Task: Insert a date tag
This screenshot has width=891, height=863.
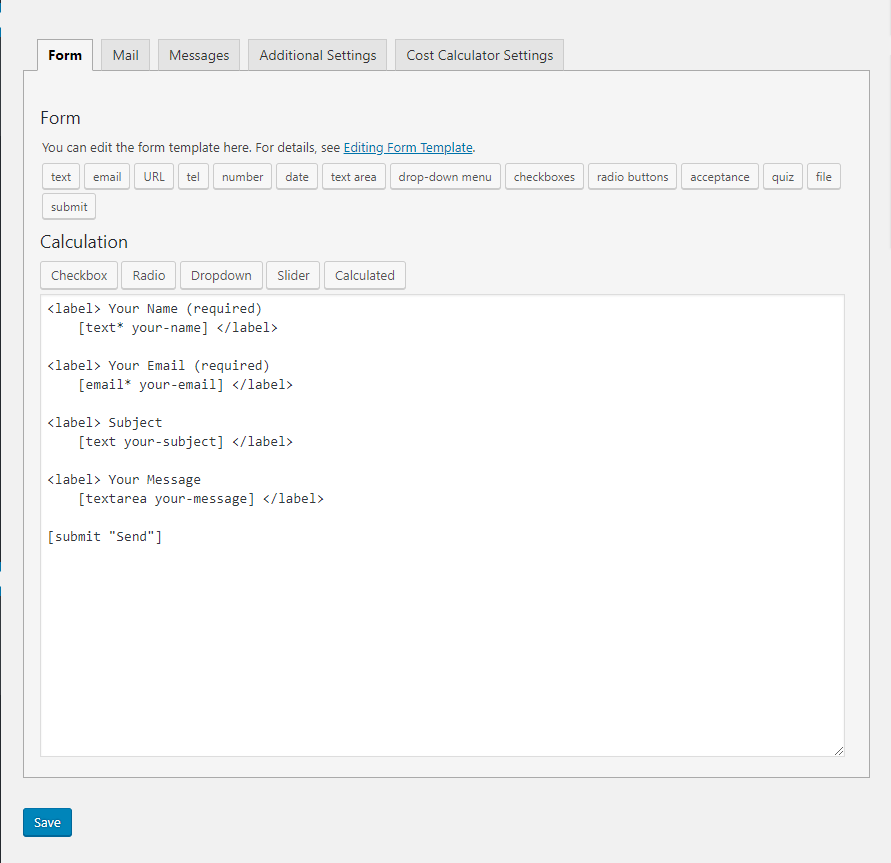Action: [297, 177]
